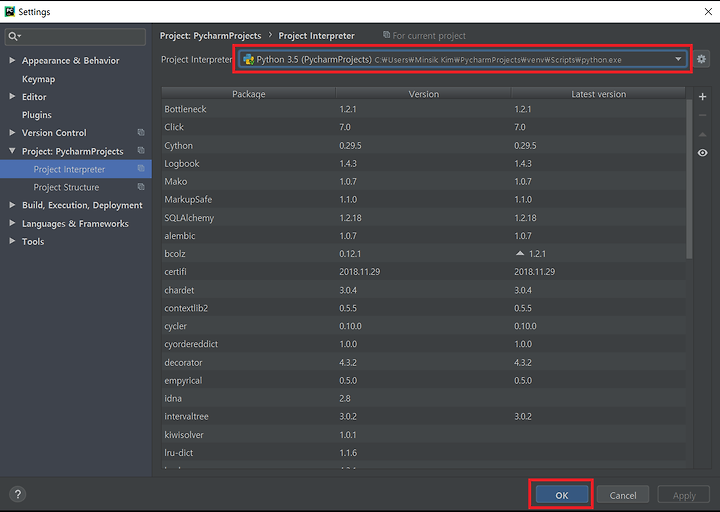720x512 pixels.
Task: Select the certifi package row
Action: 423,271
